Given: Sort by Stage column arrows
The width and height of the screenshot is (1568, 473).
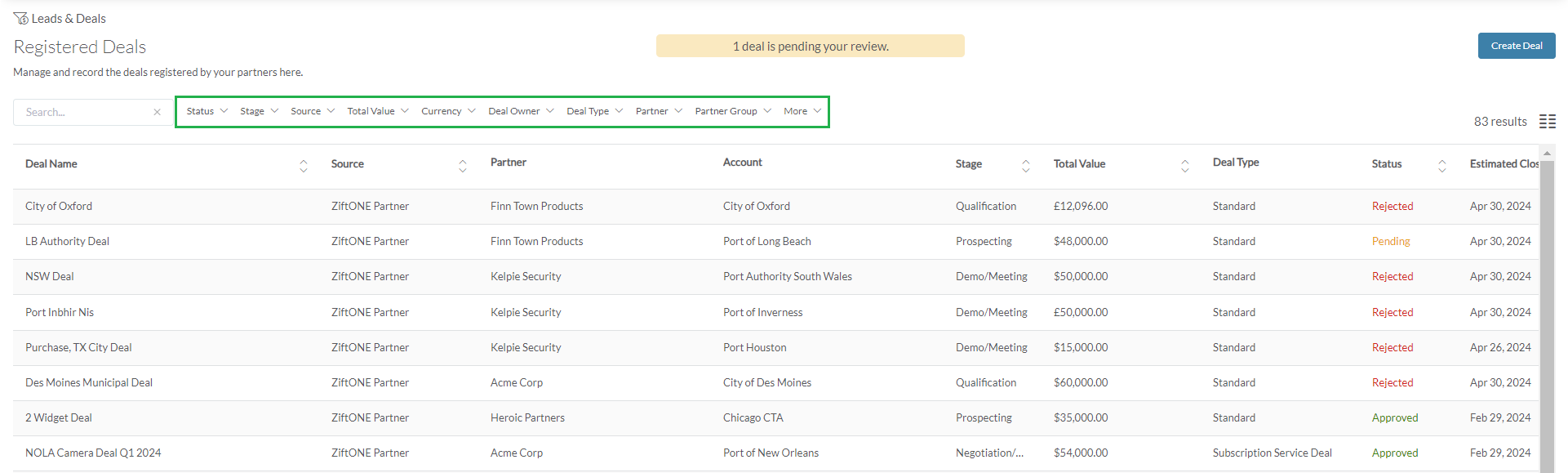Looking at the screenshot, I should (x=1026, y=166).
